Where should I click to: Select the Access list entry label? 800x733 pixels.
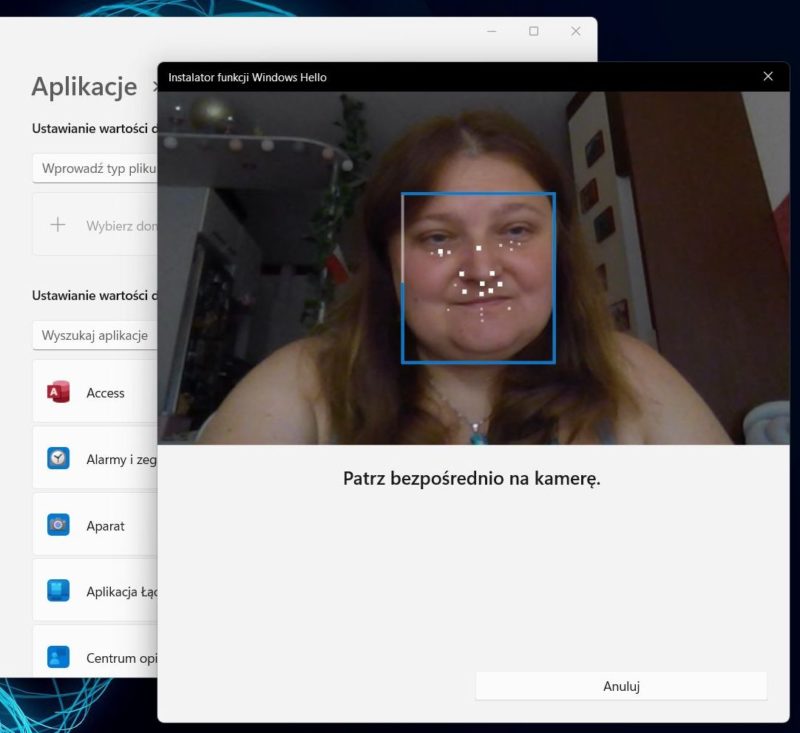[105, 393]
